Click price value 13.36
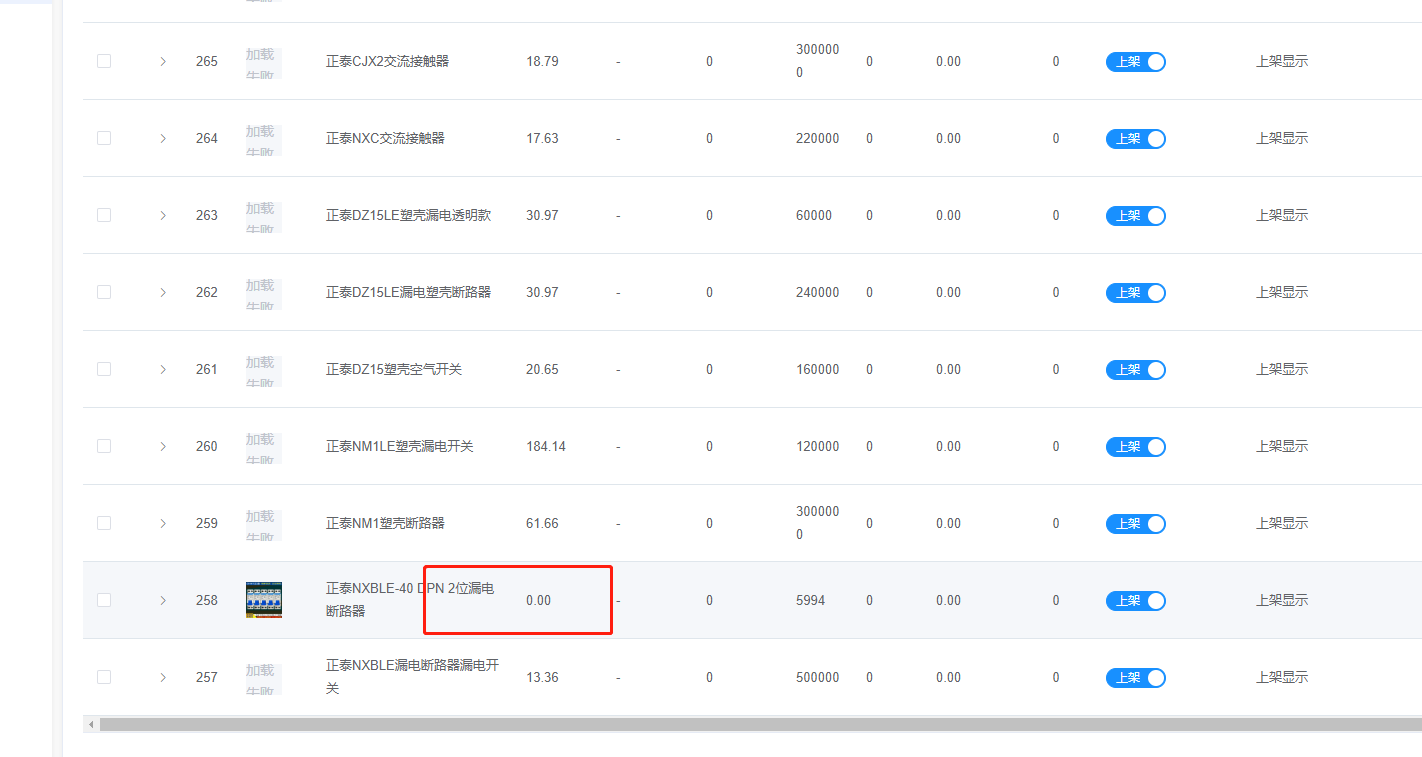 [x=542, y=677]
